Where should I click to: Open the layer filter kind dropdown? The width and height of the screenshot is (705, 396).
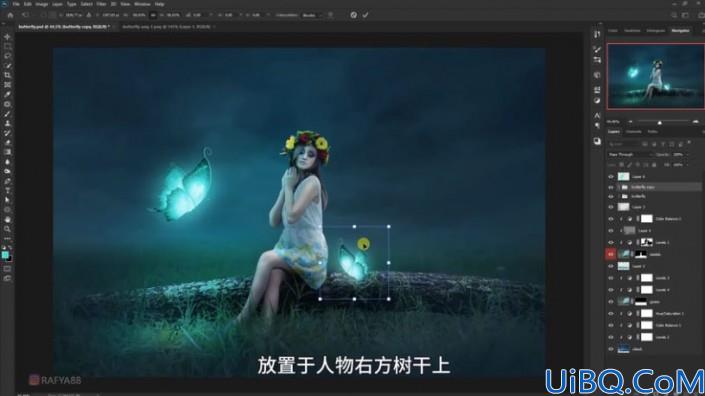point(624,144)
